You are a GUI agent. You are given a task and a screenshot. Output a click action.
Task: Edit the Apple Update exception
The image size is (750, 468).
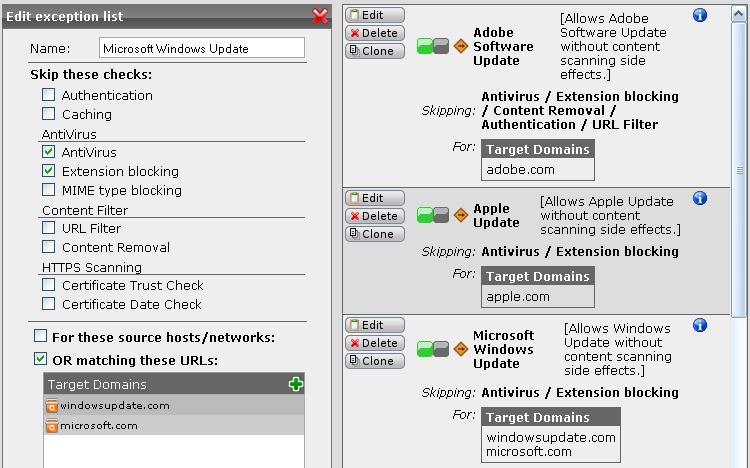tap(375, 198)
